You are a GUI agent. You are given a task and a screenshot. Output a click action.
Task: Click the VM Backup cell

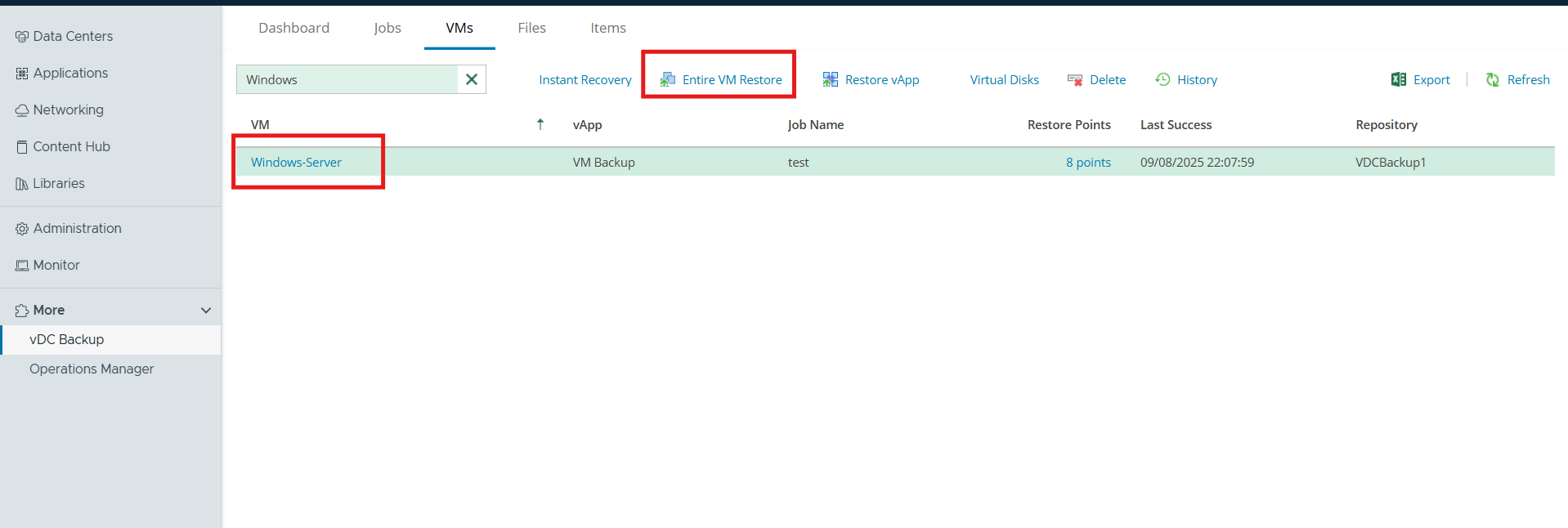604,163
